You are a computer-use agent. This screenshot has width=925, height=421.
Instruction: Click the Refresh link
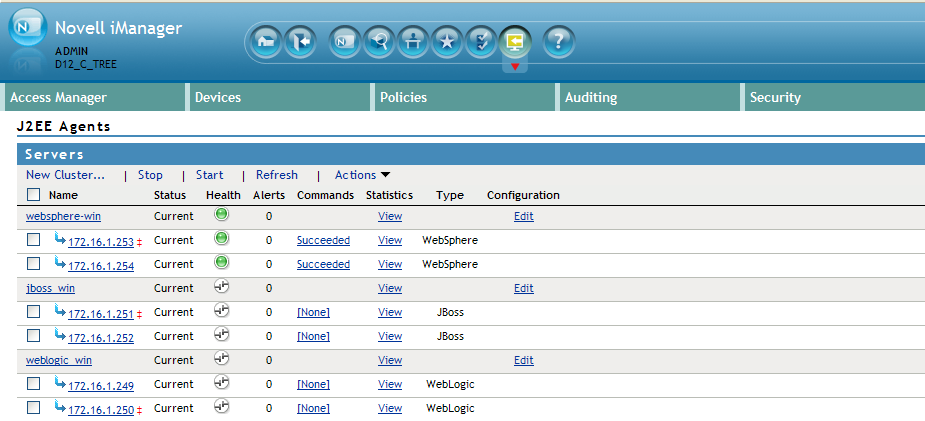[277, 175]
